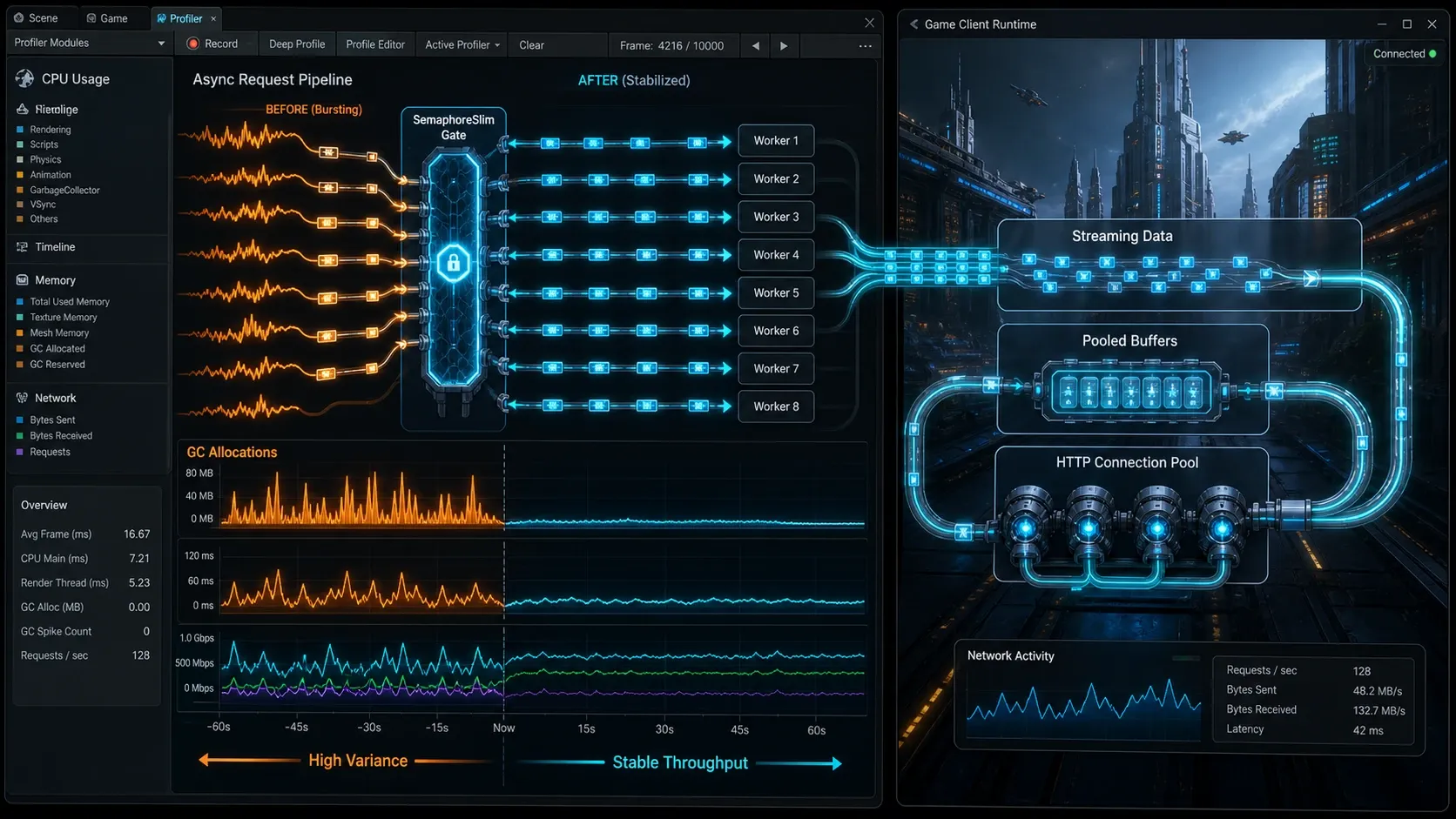Expand the Active Profiler dropdown
1456x819 pixels.
(462, 44)
